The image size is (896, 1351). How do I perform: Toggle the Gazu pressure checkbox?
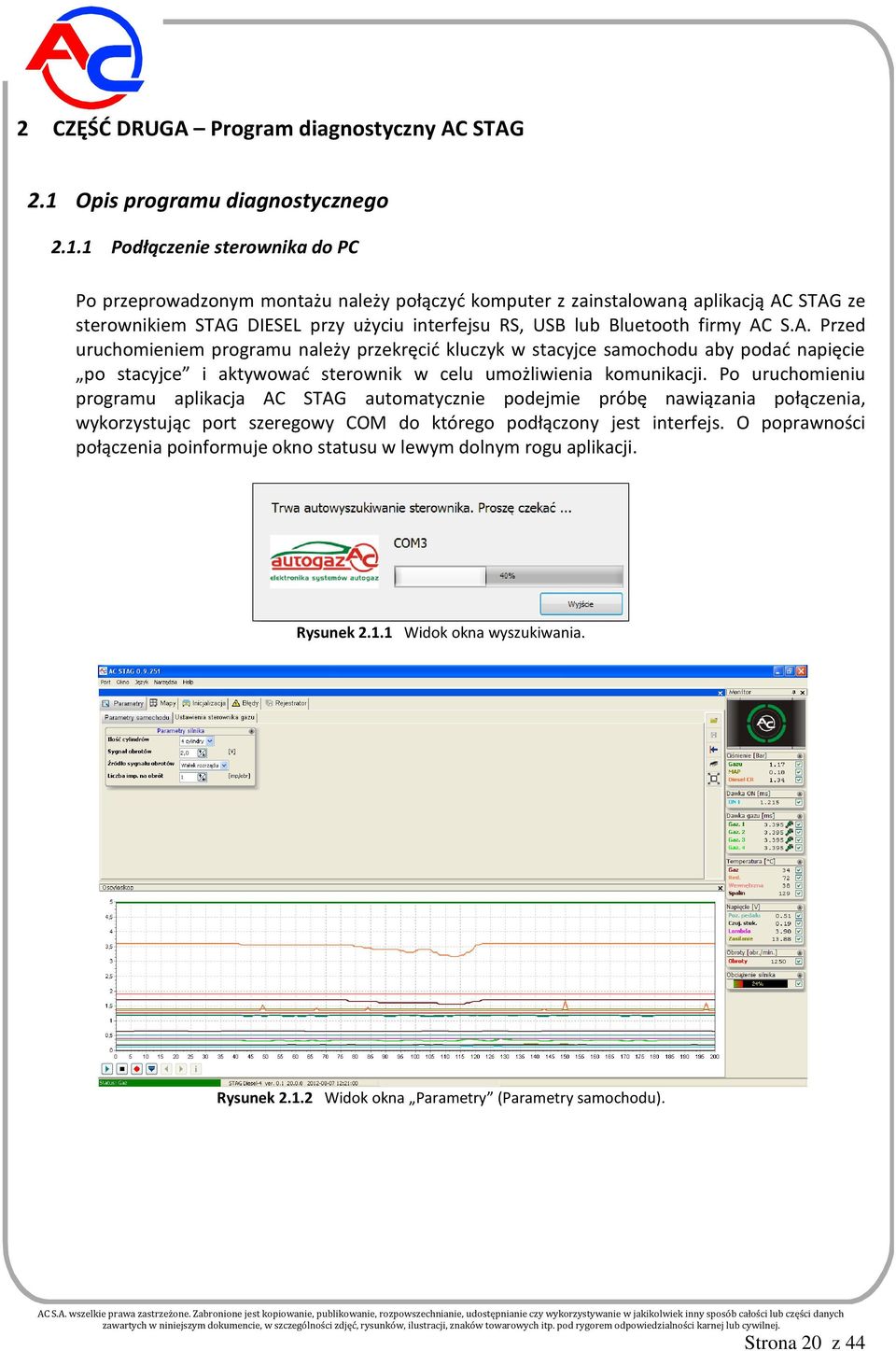click(x=799, y=764)
